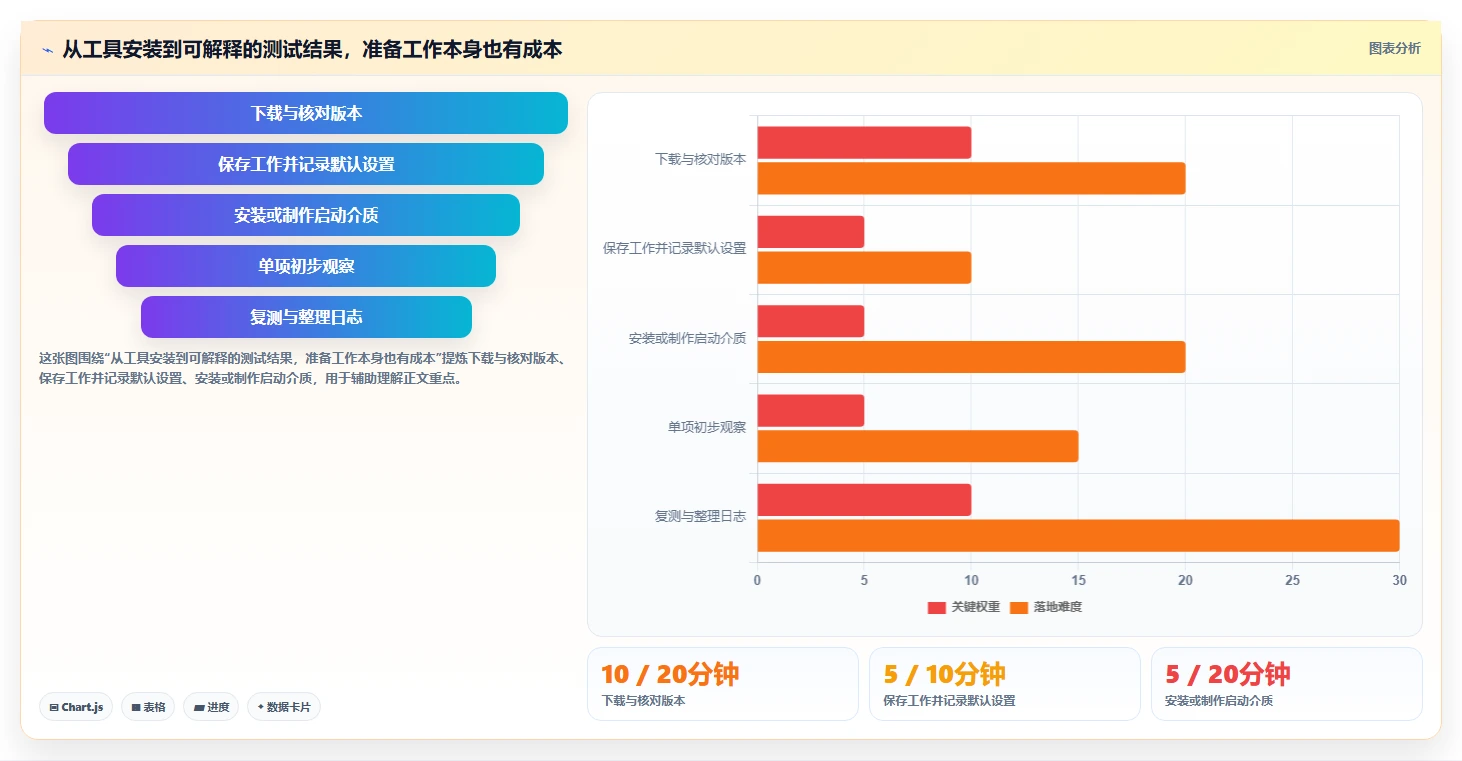Click the lightning icon before the title
Screen dimensions: 1462x761
pos(47,49)
